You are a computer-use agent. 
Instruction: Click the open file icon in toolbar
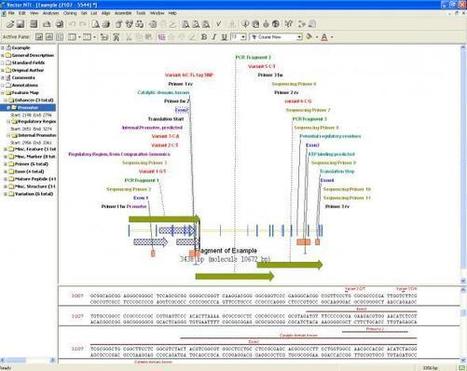click(x=10, y=24)
